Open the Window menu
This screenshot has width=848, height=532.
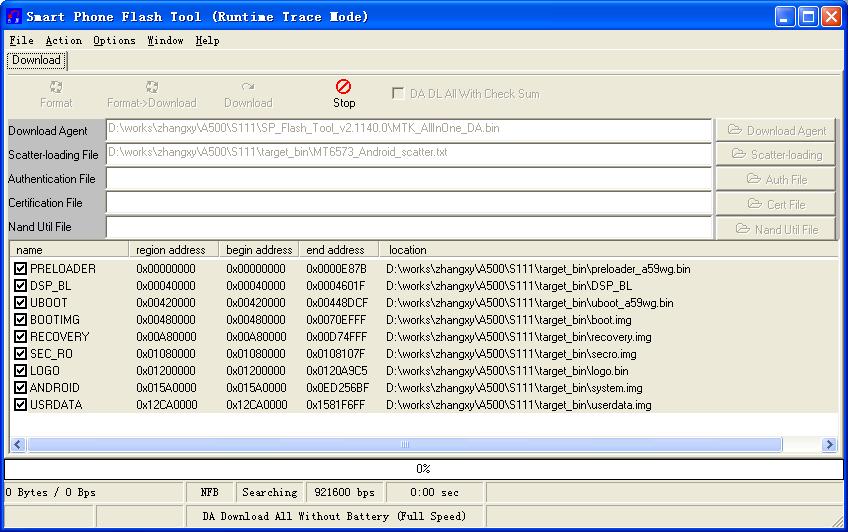[x=165, y=41]
